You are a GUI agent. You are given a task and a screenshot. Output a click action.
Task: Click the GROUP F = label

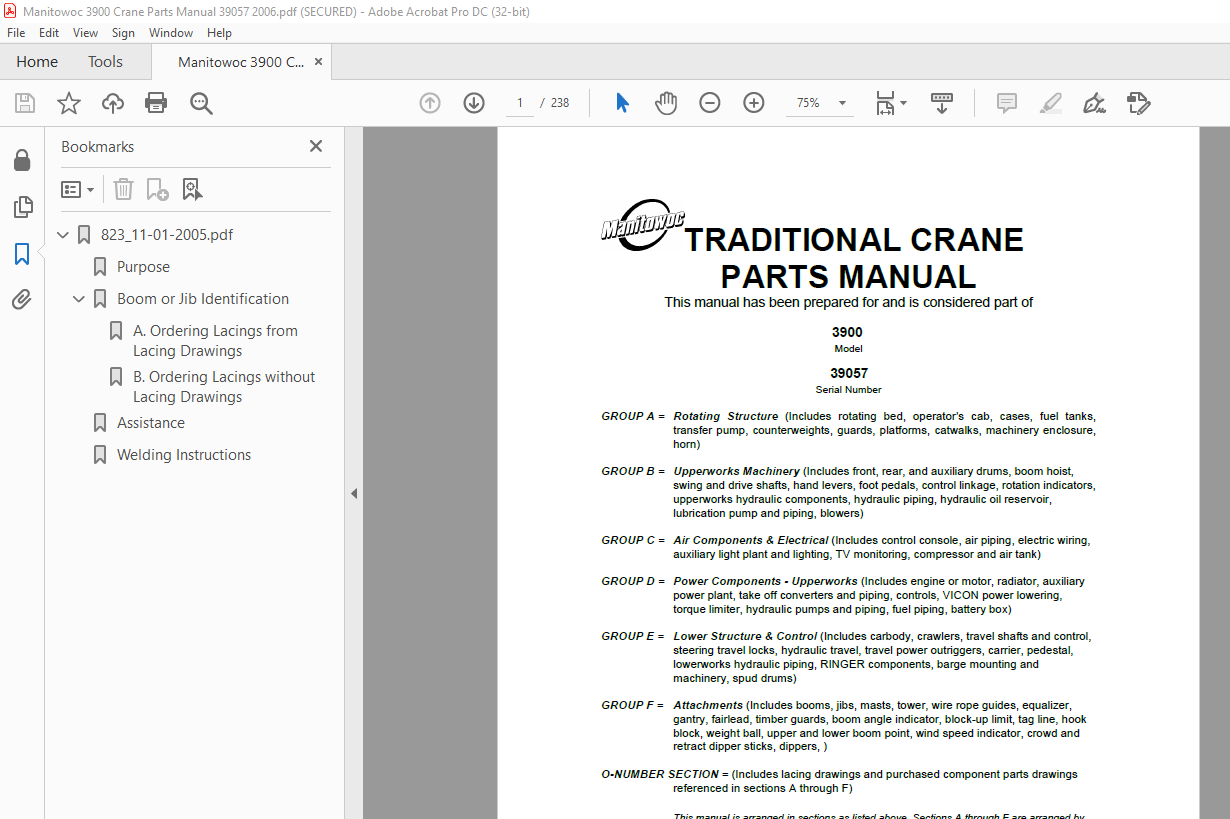(632, 705)
